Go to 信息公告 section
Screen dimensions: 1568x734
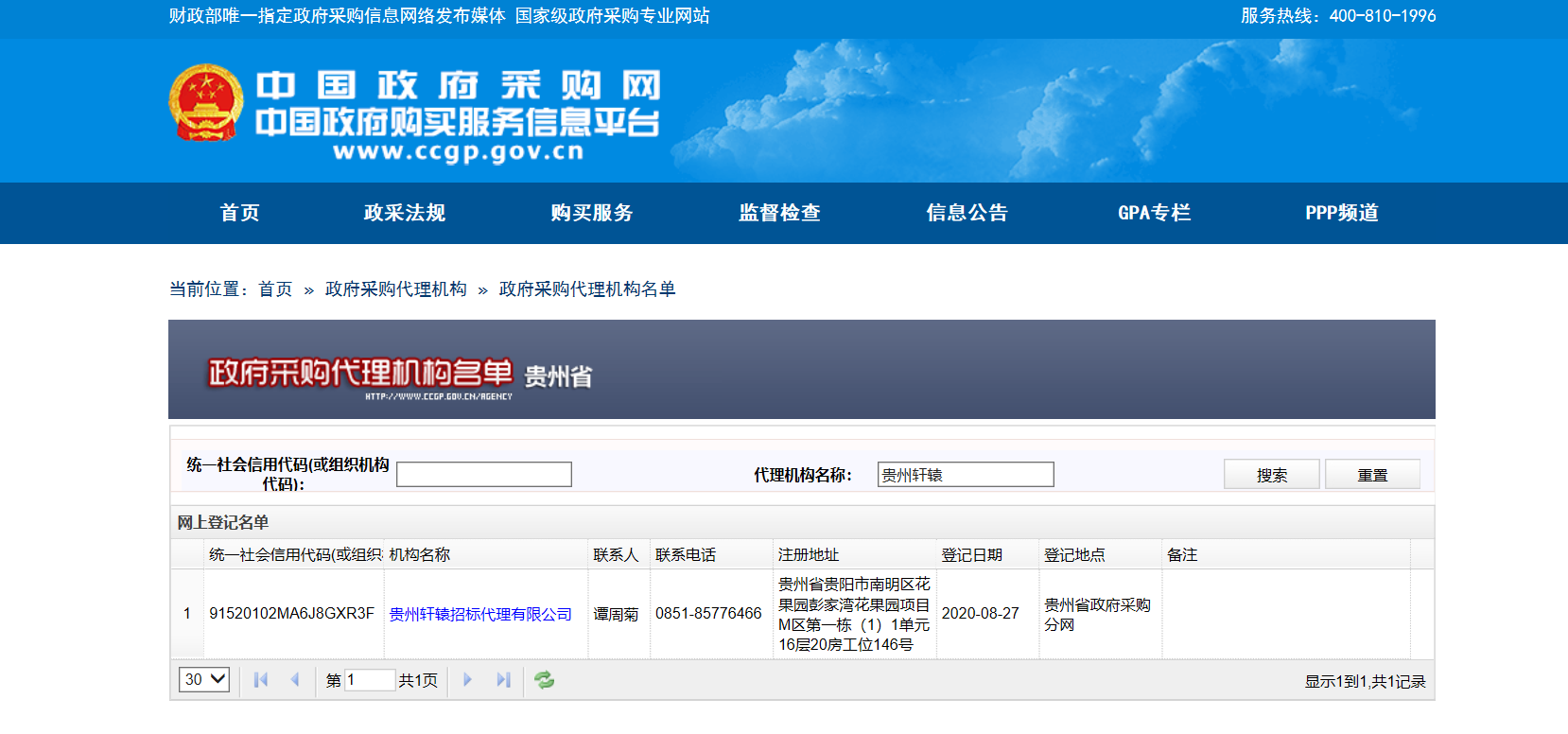coord(967,213)
